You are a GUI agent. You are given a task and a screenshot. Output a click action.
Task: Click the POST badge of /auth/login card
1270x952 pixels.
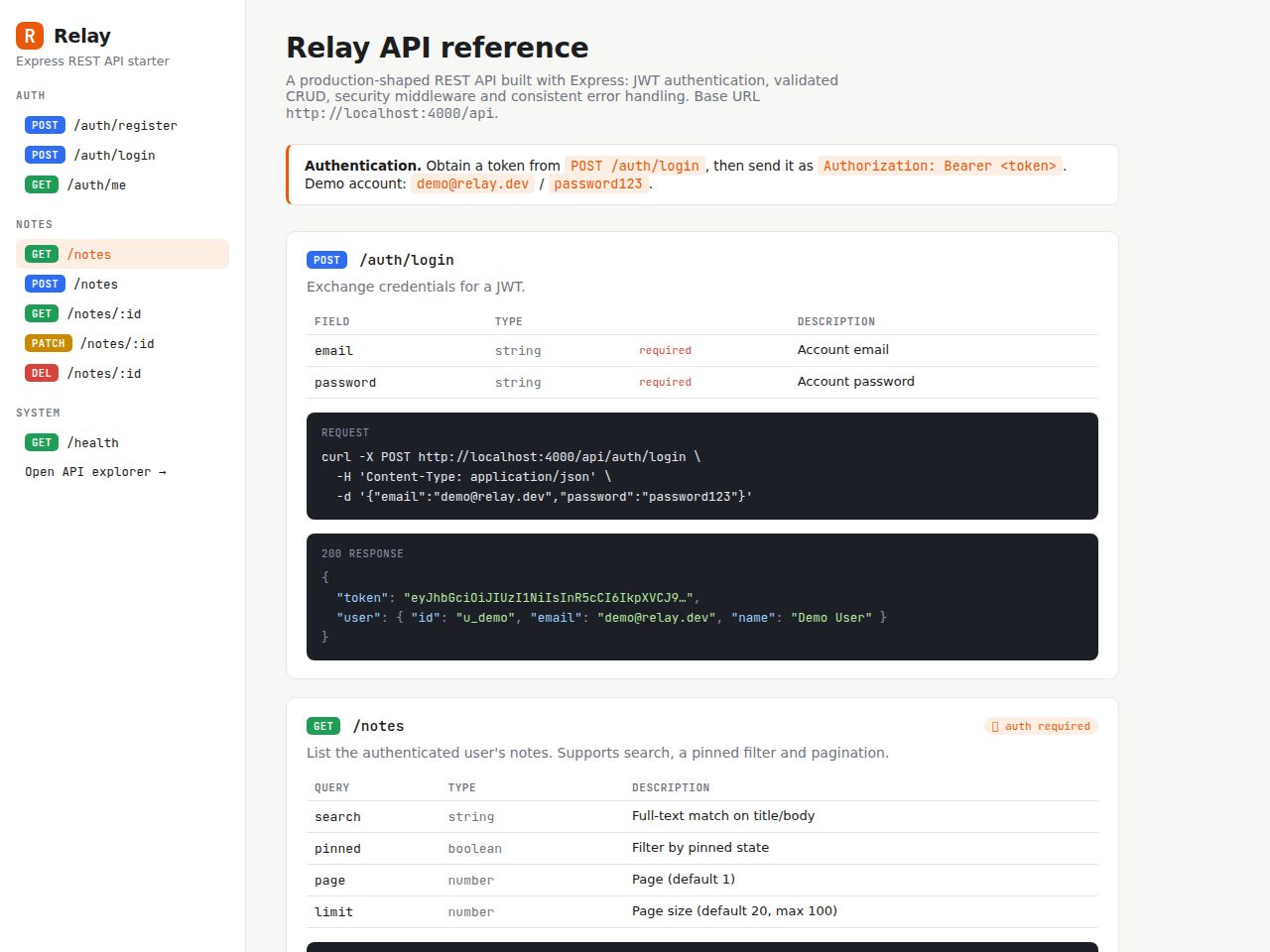[x=326, y=260]
